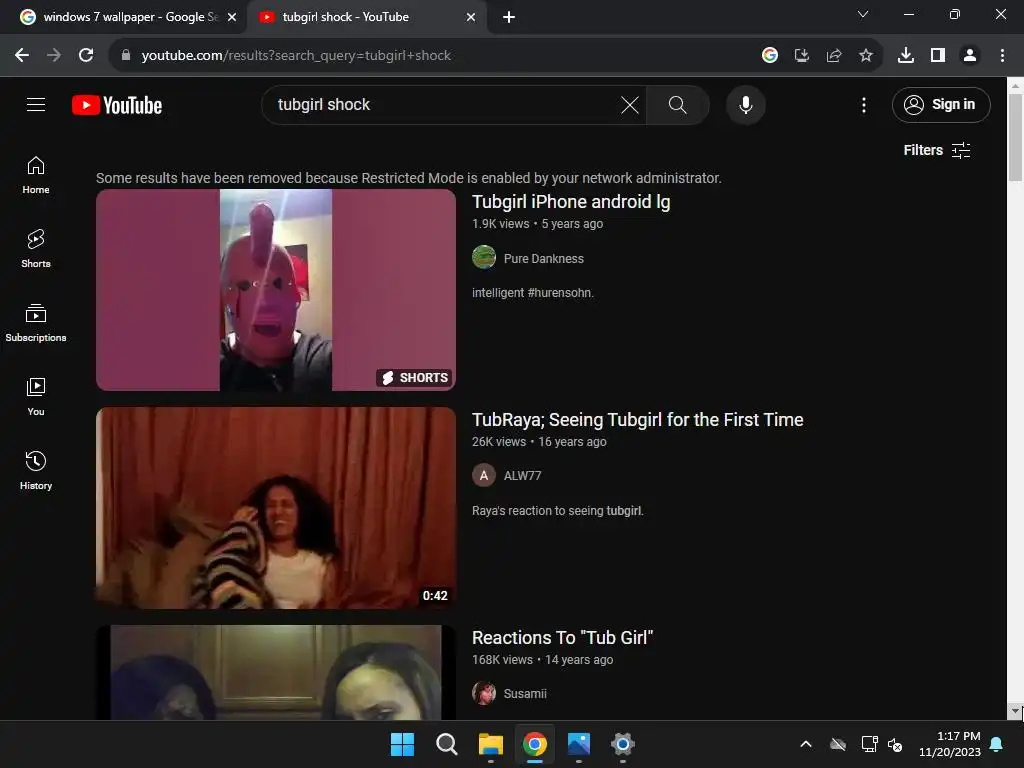The image size is (1024, 768).
Task: Open Chrome profile menu
Action: (970, 56)
